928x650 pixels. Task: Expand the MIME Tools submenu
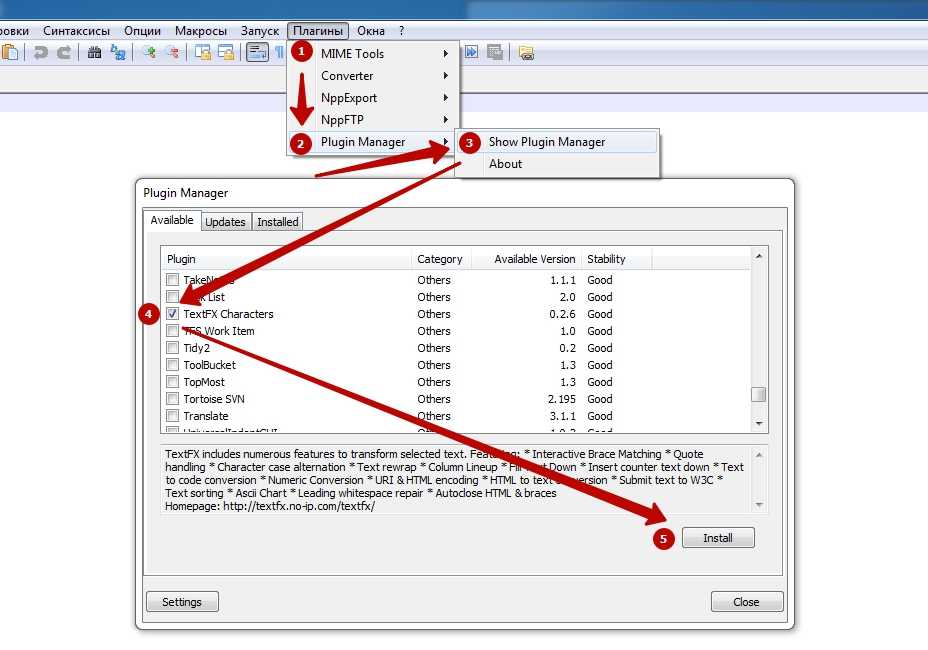(373, 53)
